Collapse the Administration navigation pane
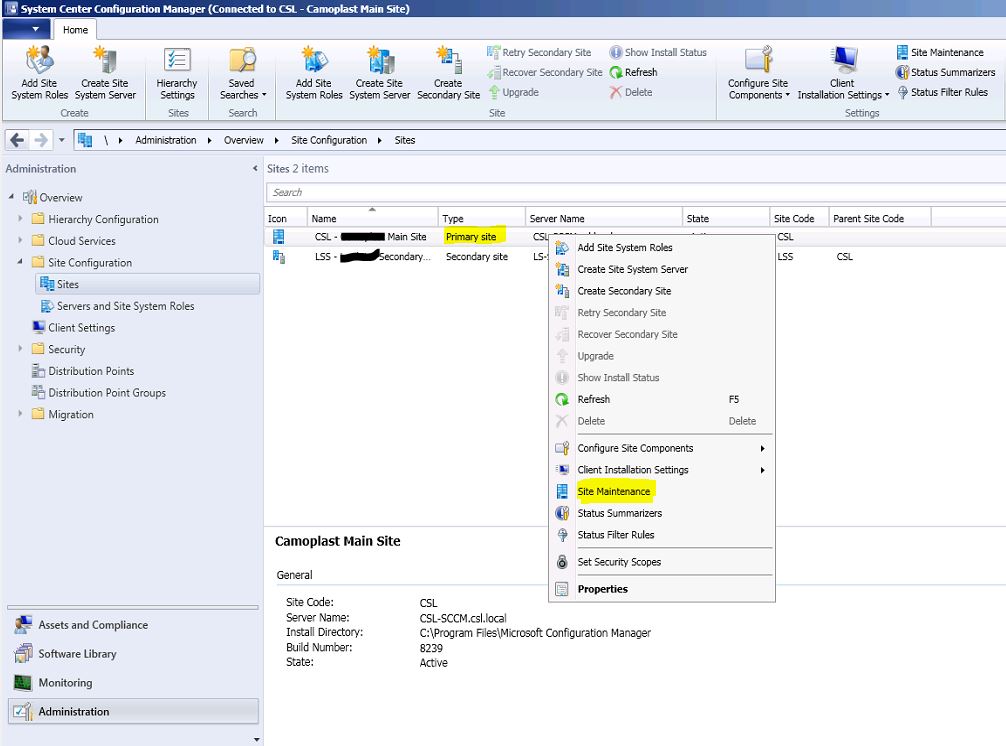1006x746 pixels. coord(255,169)
